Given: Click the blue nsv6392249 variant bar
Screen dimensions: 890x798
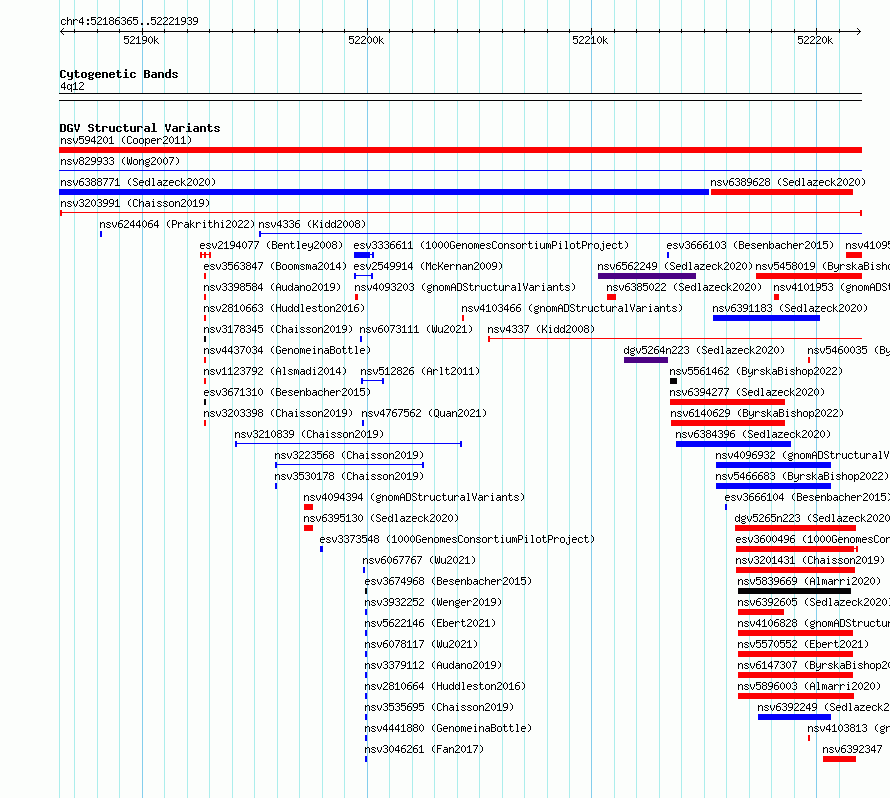Looking at the screenshot, I should [x=794, y=717].
